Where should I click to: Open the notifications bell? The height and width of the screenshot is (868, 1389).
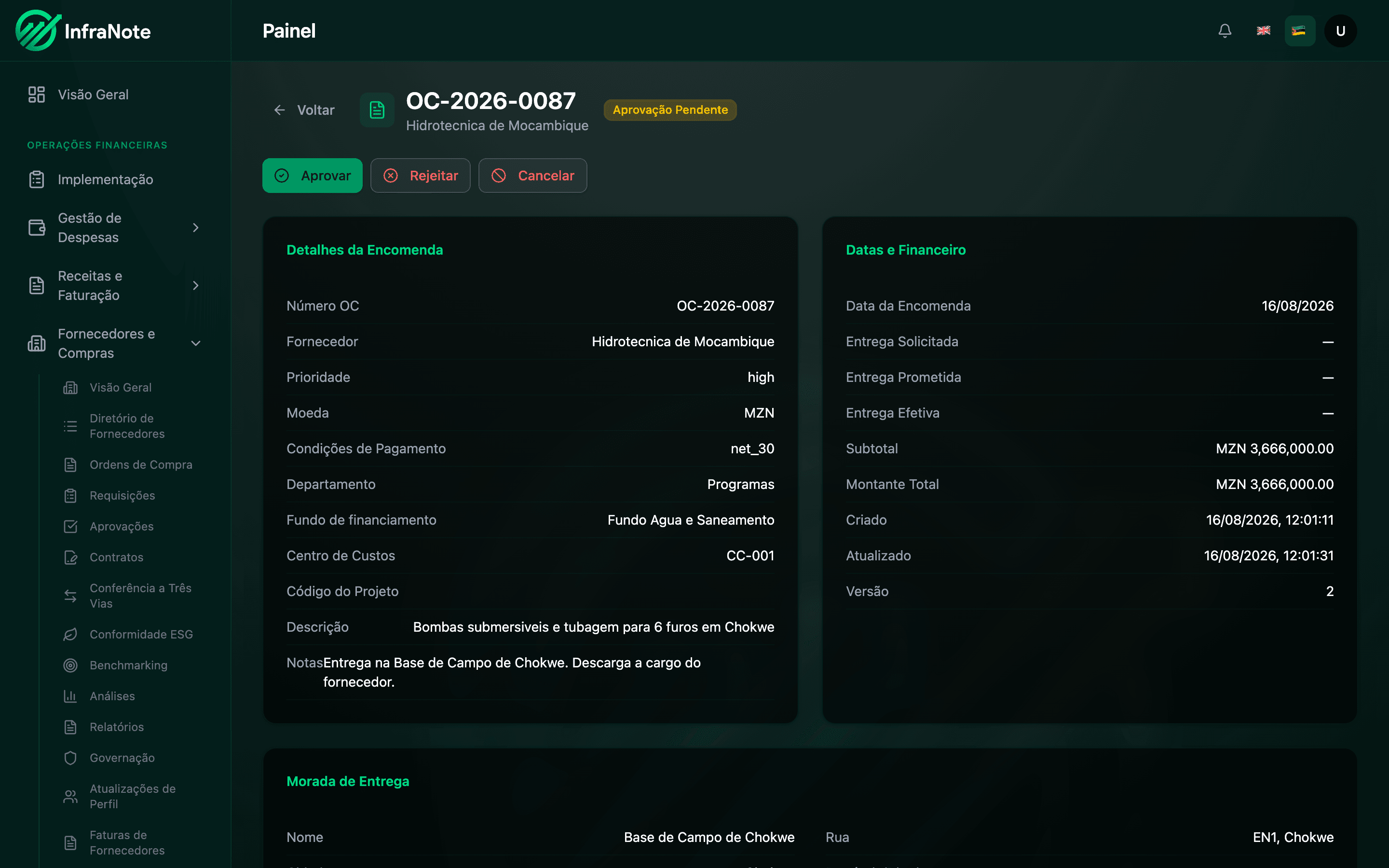tap(1224, 31)
